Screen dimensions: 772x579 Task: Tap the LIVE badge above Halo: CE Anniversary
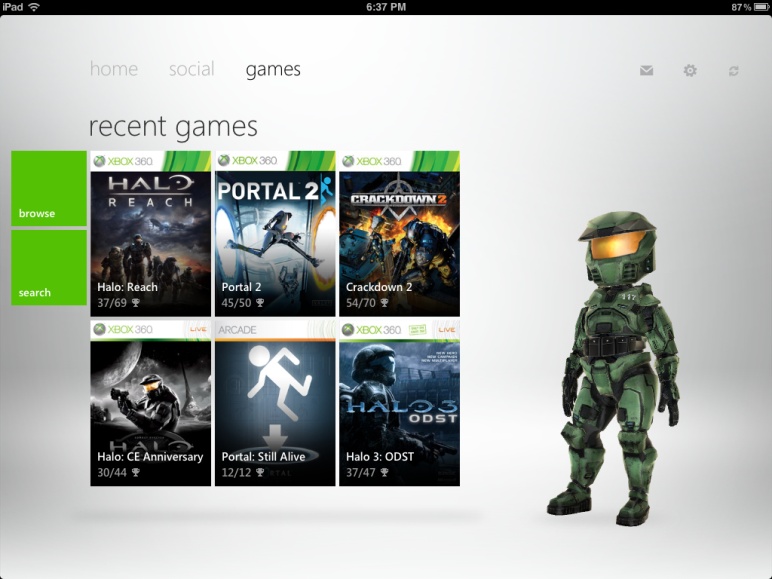[198, 329]
